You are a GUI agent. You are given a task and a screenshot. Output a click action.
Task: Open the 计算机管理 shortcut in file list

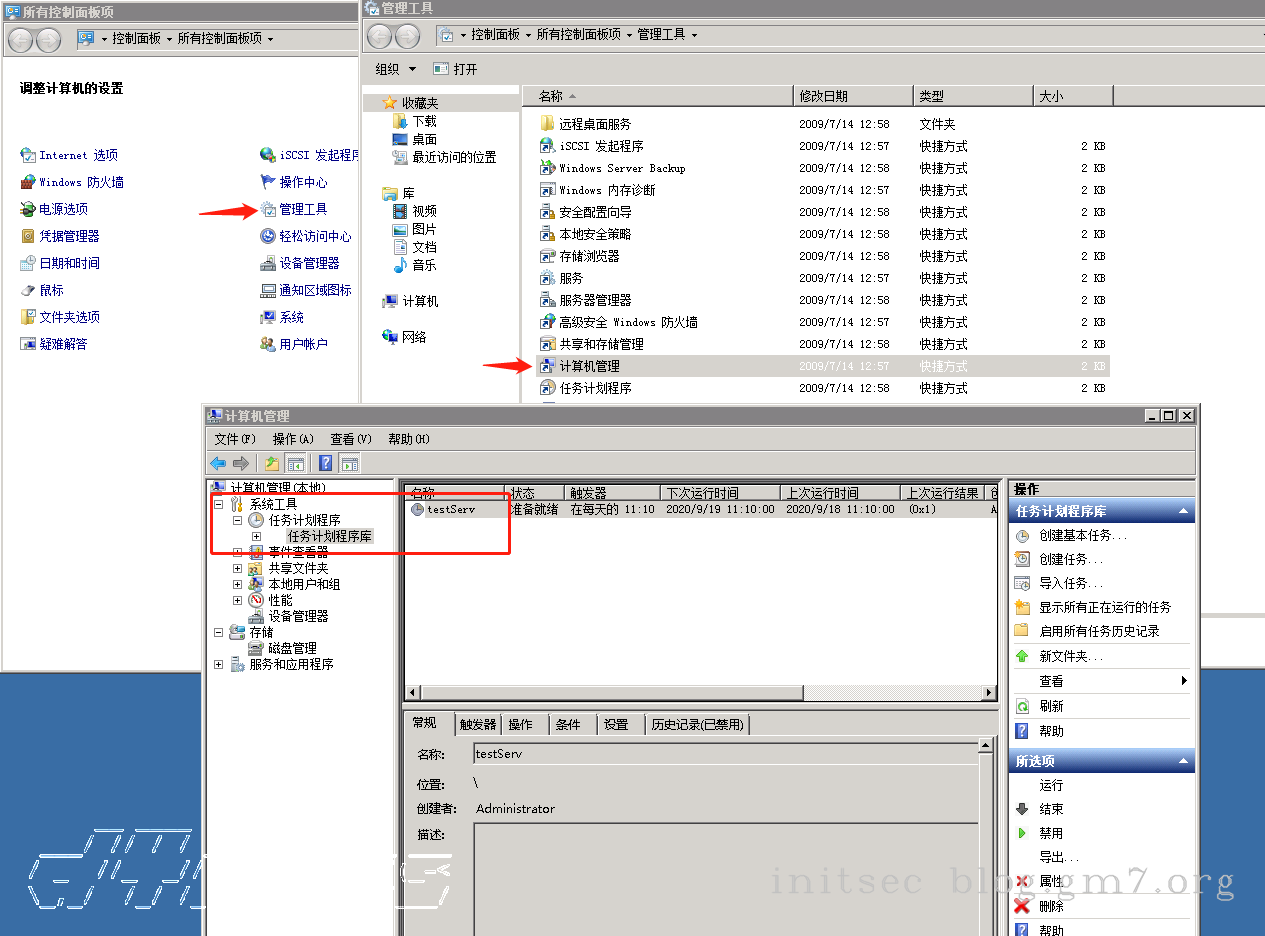tap(589, 366)
